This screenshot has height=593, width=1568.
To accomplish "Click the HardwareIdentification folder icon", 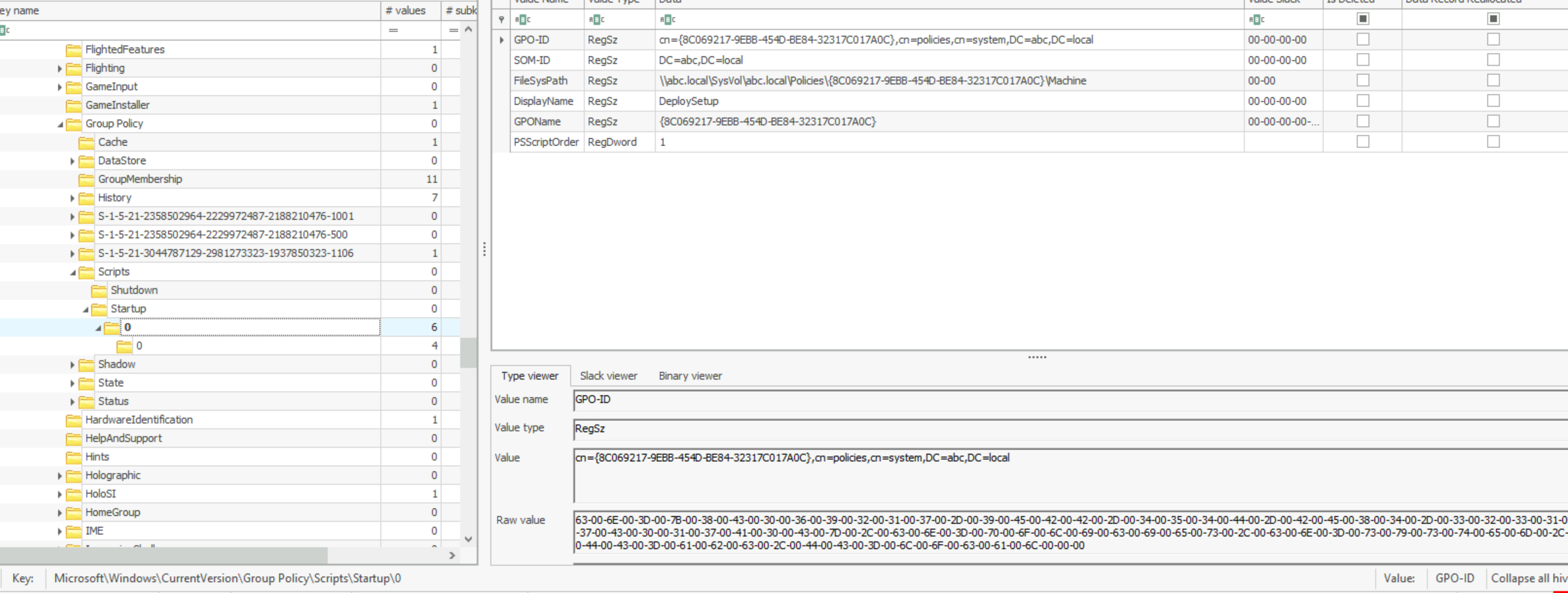I will (74, 420).
